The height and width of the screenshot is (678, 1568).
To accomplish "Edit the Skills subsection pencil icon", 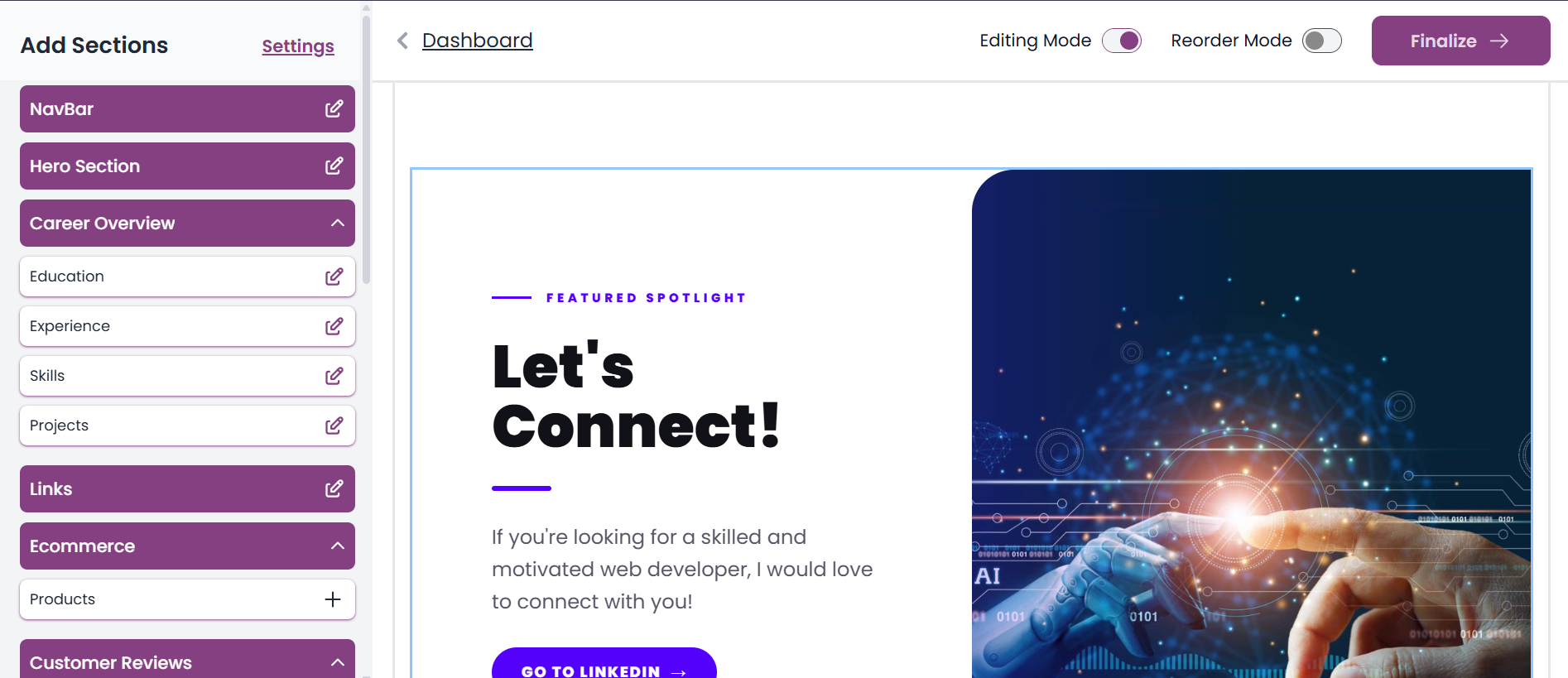I will tap(334, 375).
